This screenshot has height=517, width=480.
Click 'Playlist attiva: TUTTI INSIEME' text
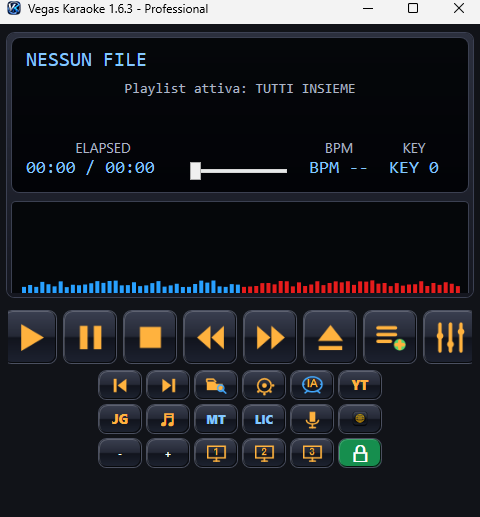[x=240, y=89]
